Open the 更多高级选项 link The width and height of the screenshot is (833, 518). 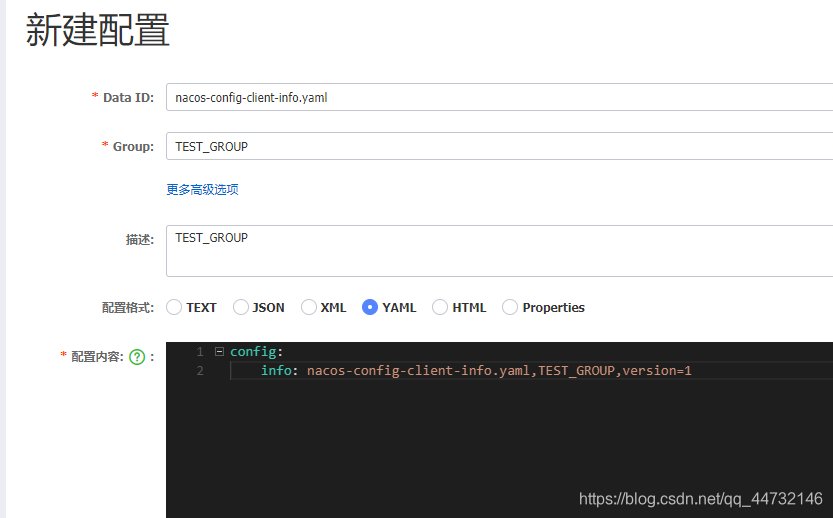pyautogui.click(x=202, y=190)
